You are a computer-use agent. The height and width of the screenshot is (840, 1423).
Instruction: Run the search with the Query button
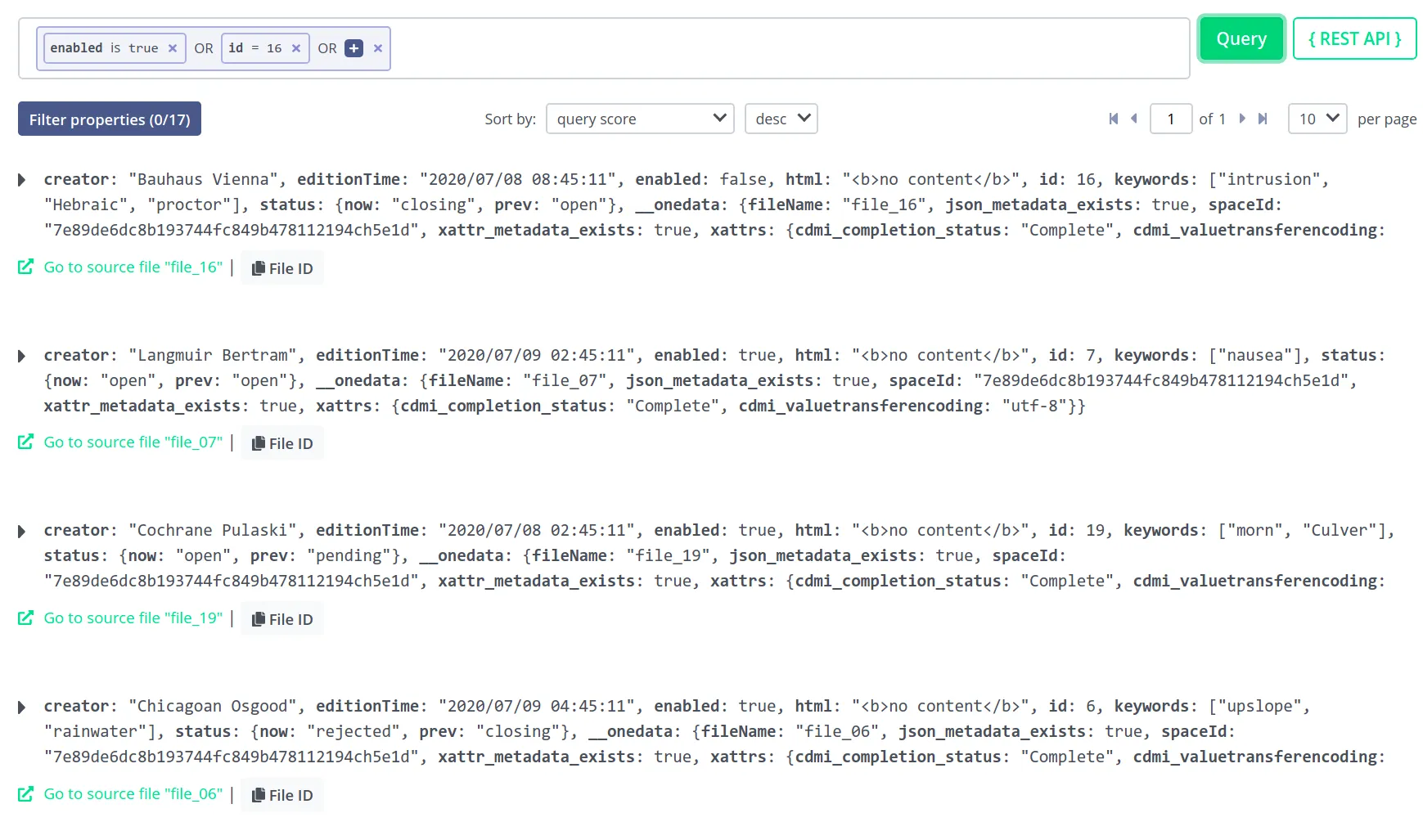(x=1241, y=38)
